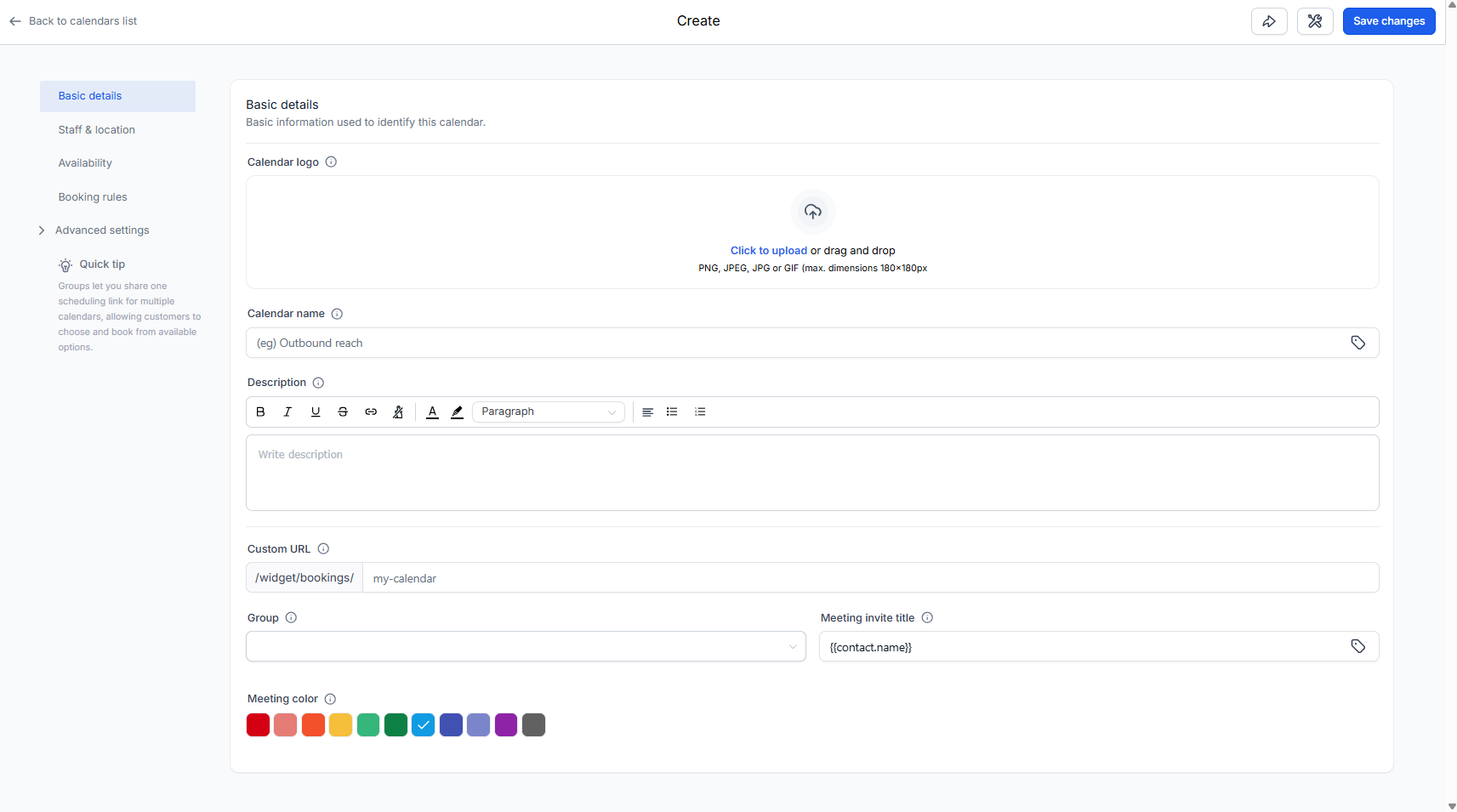This screenshot has width=1457, height=812.
Task: Open the highlight color tool
Action: 458,412
